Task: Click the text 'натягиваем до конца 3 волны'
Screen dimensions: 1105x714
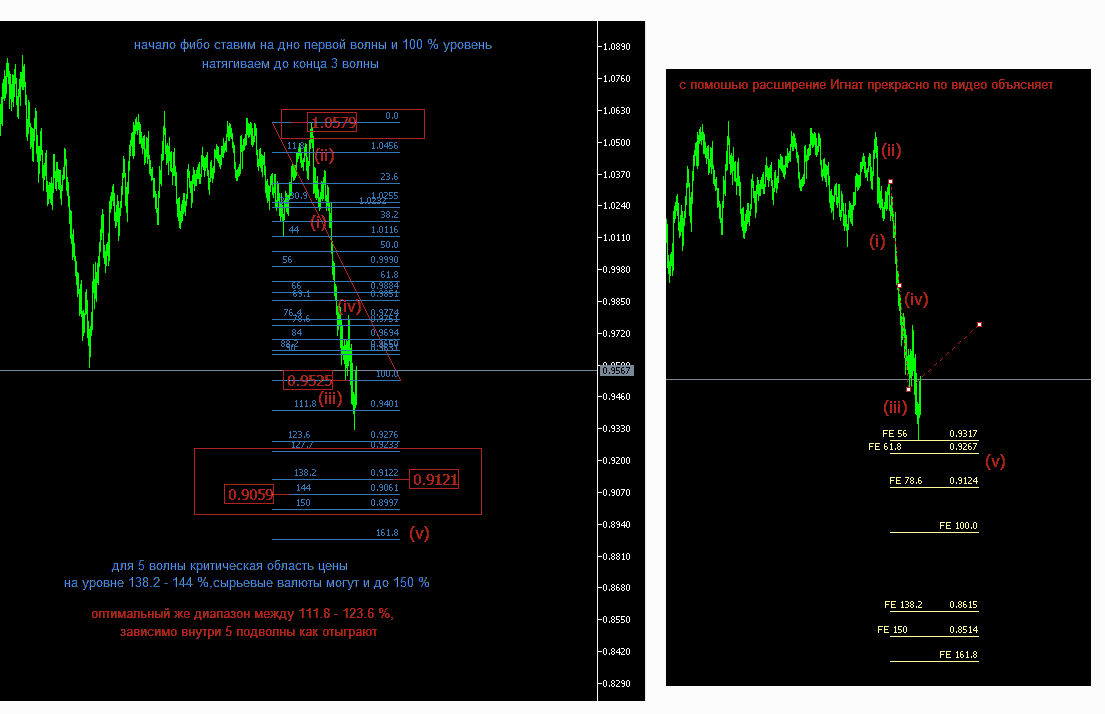Action: pyautogui.click(x=290, y=63)
